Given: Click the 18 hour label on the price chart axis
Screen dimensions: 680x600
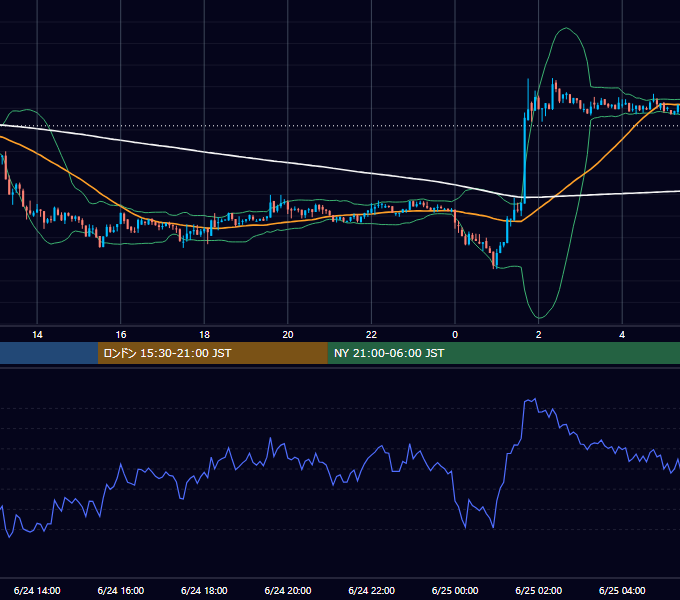Looking at the screenshot, I should [204, 335].
